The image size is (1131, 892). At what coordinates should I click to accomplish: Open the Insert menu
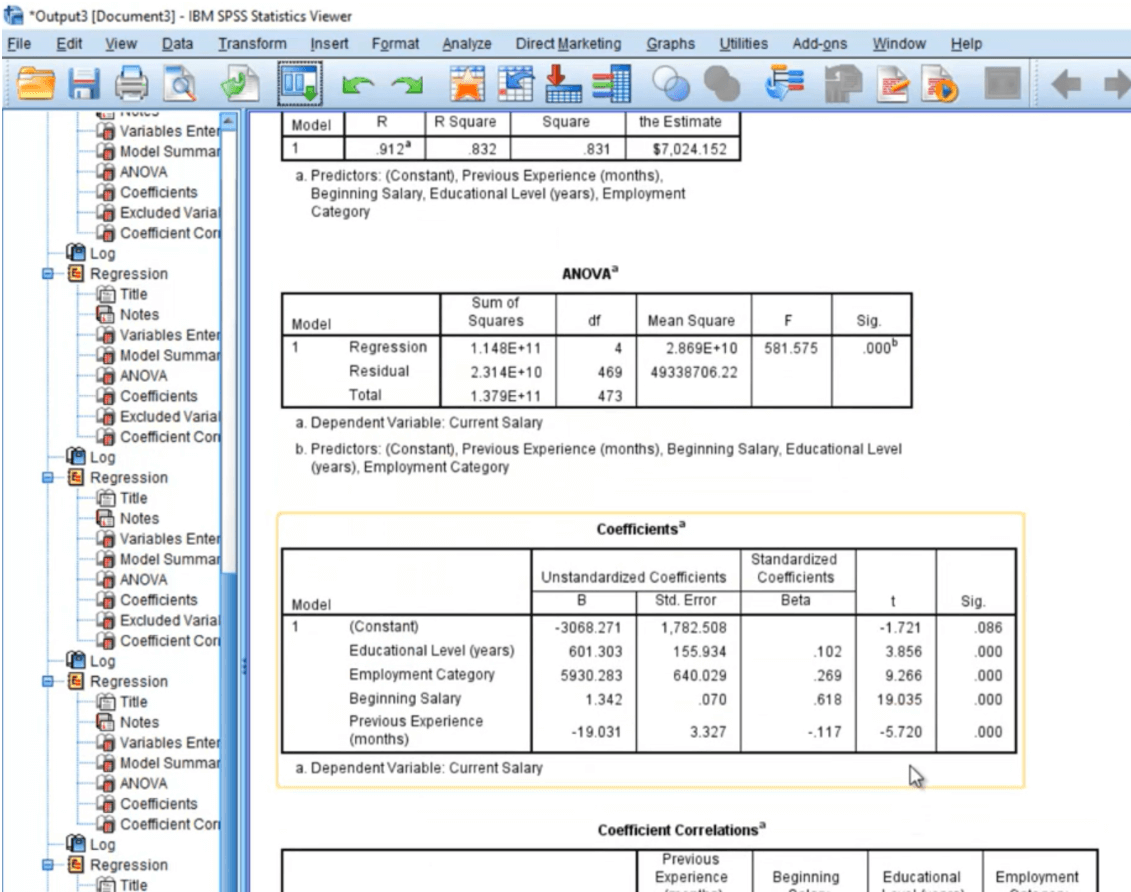[x=329, y=44]
